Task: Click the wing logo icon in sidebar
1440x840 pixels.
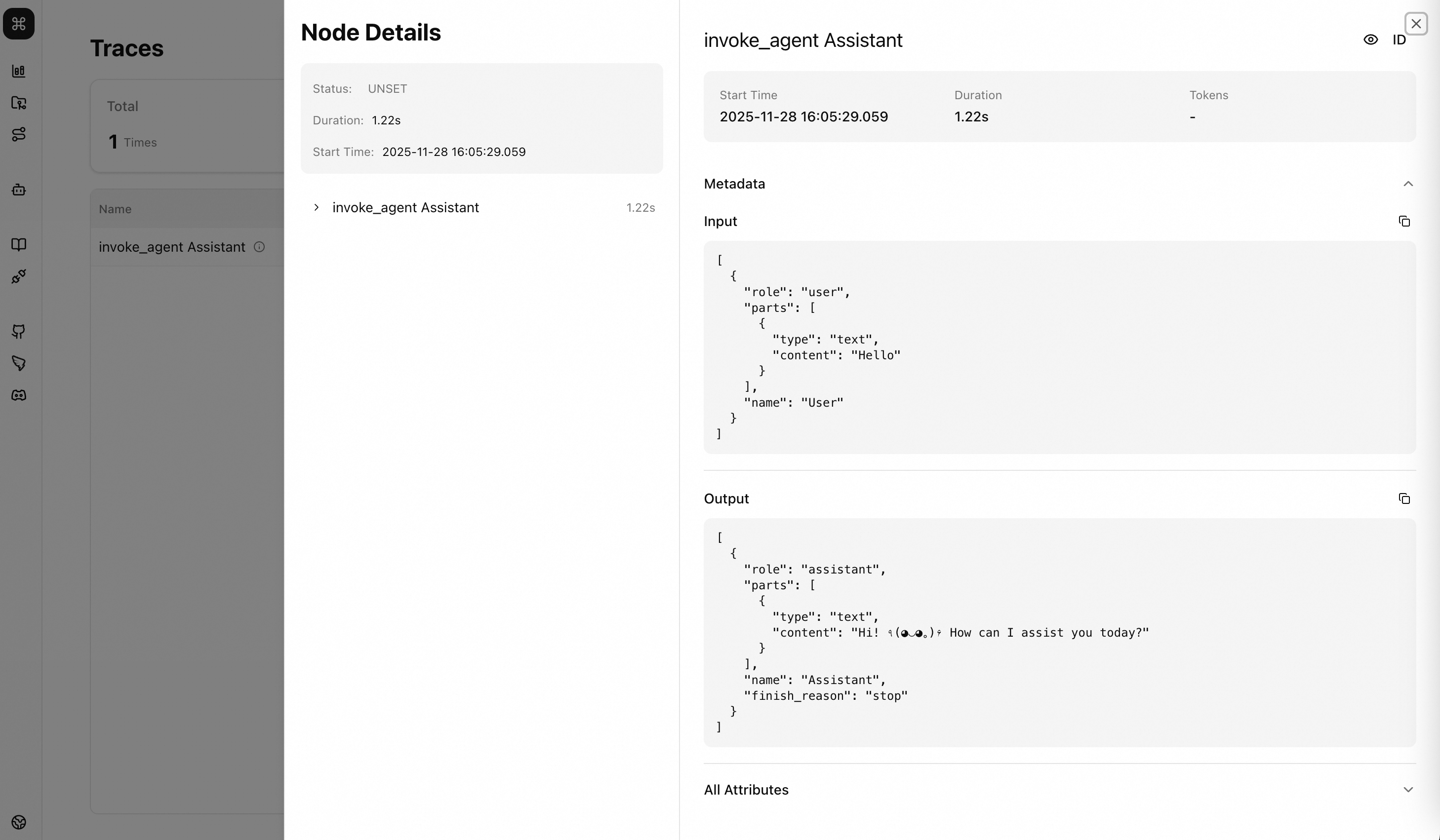Action: pos(19,363)
